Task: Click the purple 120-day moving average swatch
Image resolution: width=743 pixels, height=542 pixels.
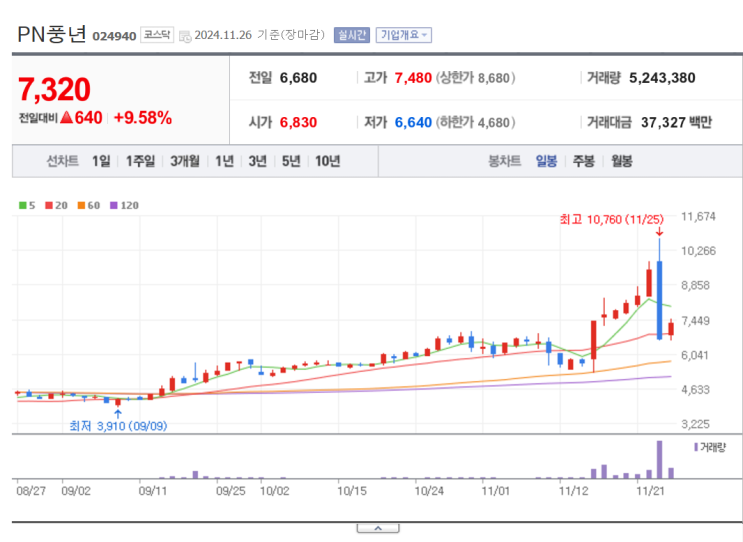Action: click(113, 205)
